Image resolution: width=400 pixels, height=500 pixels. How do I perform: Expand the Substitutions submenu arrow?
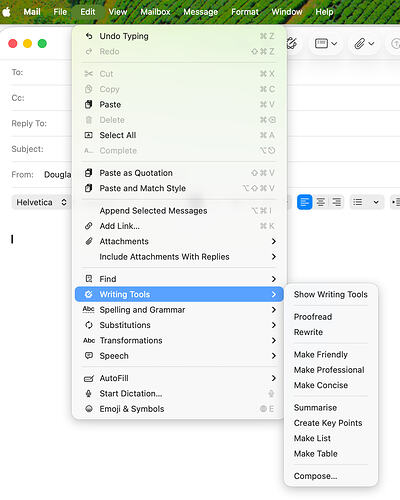274,325
